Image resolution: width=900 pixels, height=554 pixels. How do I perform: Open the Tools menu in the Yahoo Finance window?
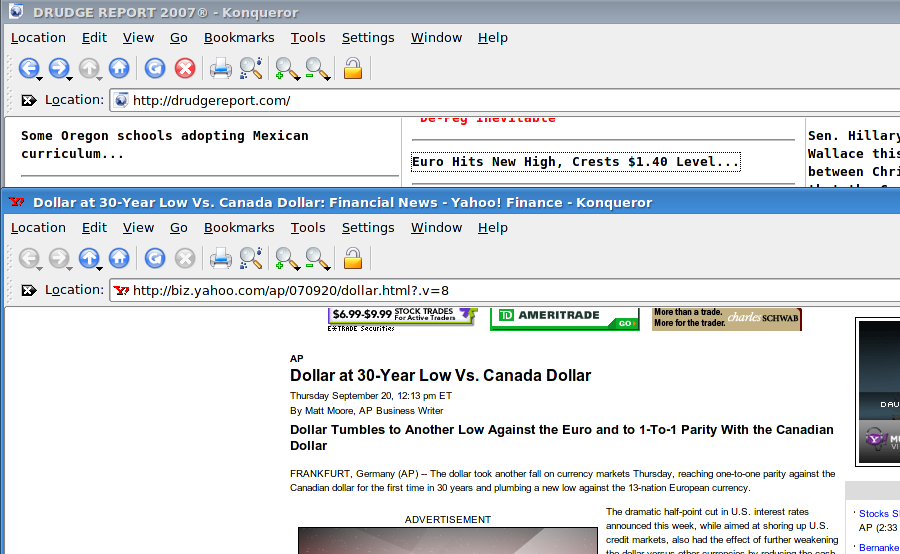pyautogui.click(x=308, y=228)
